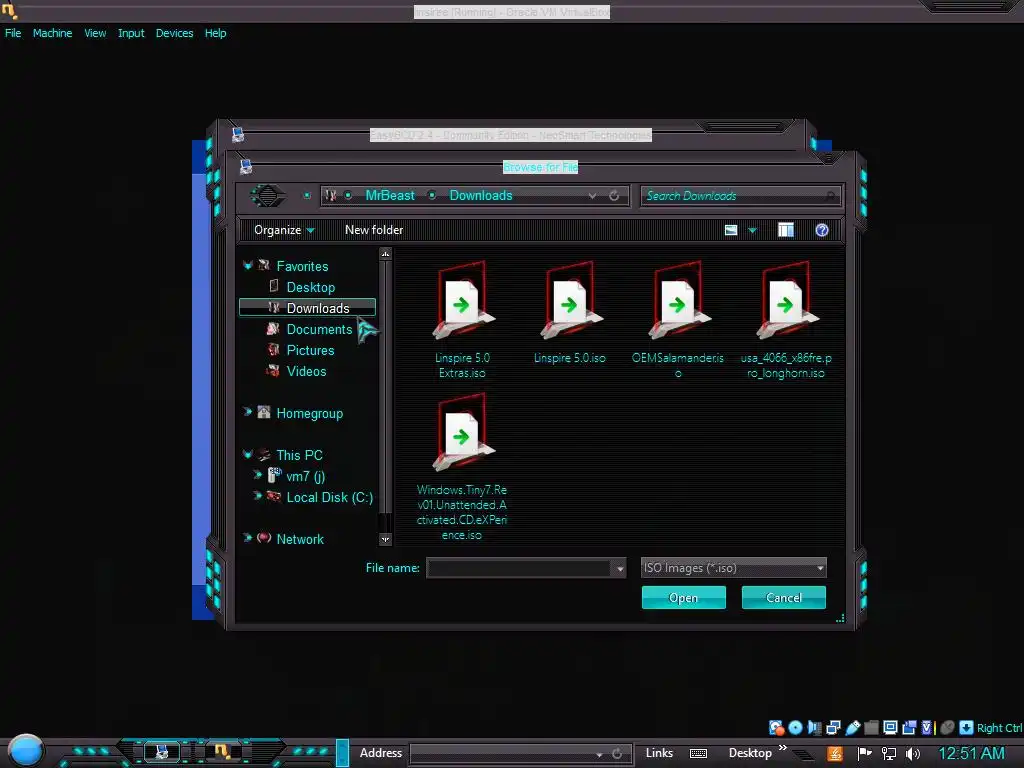Screen dimensions: 1024x768
Task: Select the Linspire 5.0.iso file
Action: (x=569, y=313)
